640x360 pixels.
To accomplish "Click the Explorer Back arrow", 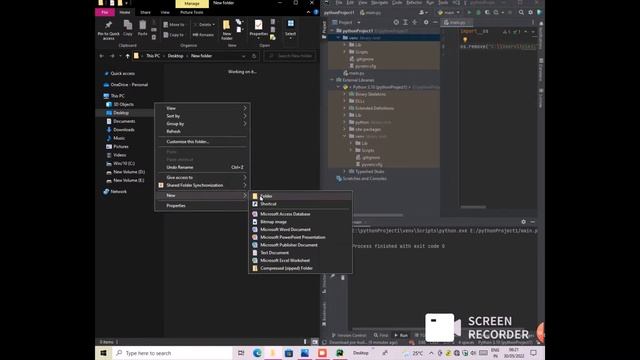I will pos(102,56).
